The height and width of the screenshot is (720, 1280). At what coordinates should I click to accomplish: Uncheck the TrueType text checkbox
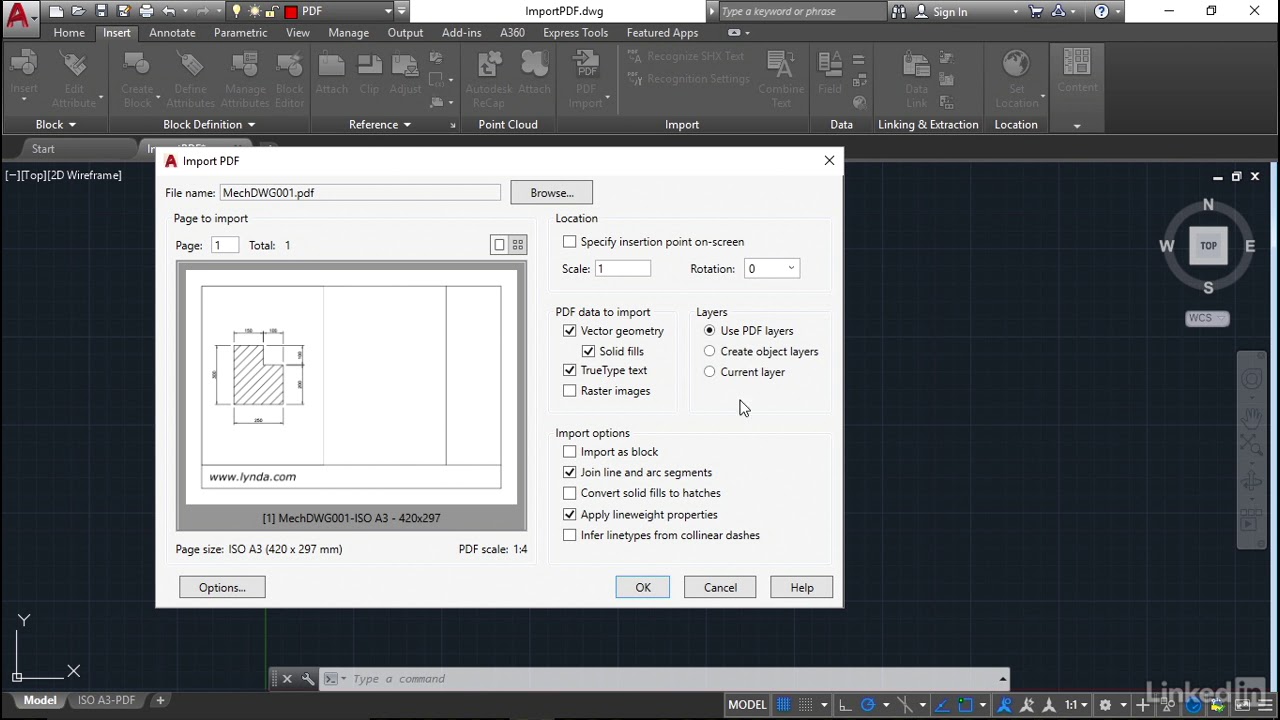570,370
